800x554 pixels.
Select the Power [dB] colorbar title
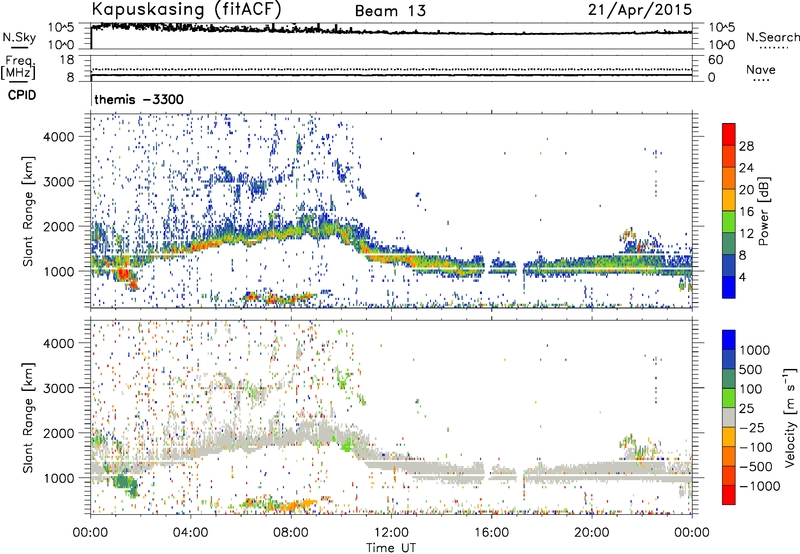pyautogui.click(x=764, y=211)
